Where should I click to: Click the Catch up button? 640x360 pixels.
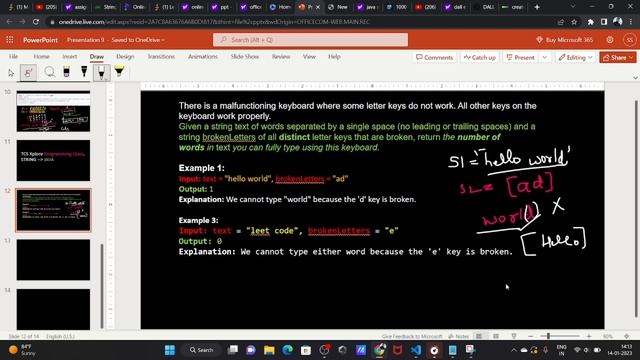coord(480,58)
